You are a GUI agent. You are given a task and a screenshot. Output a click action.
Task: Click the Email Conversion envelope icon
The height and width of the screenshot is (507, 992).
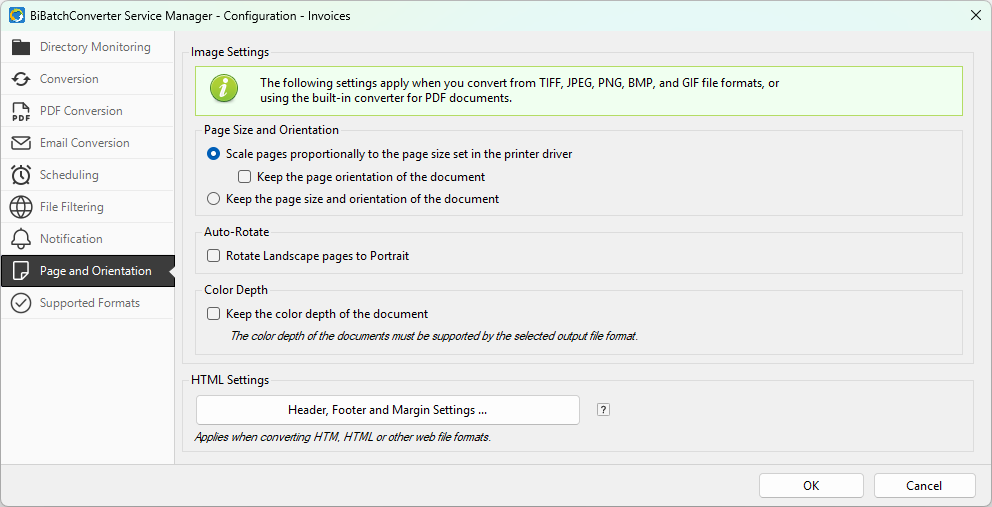[21, 143]
